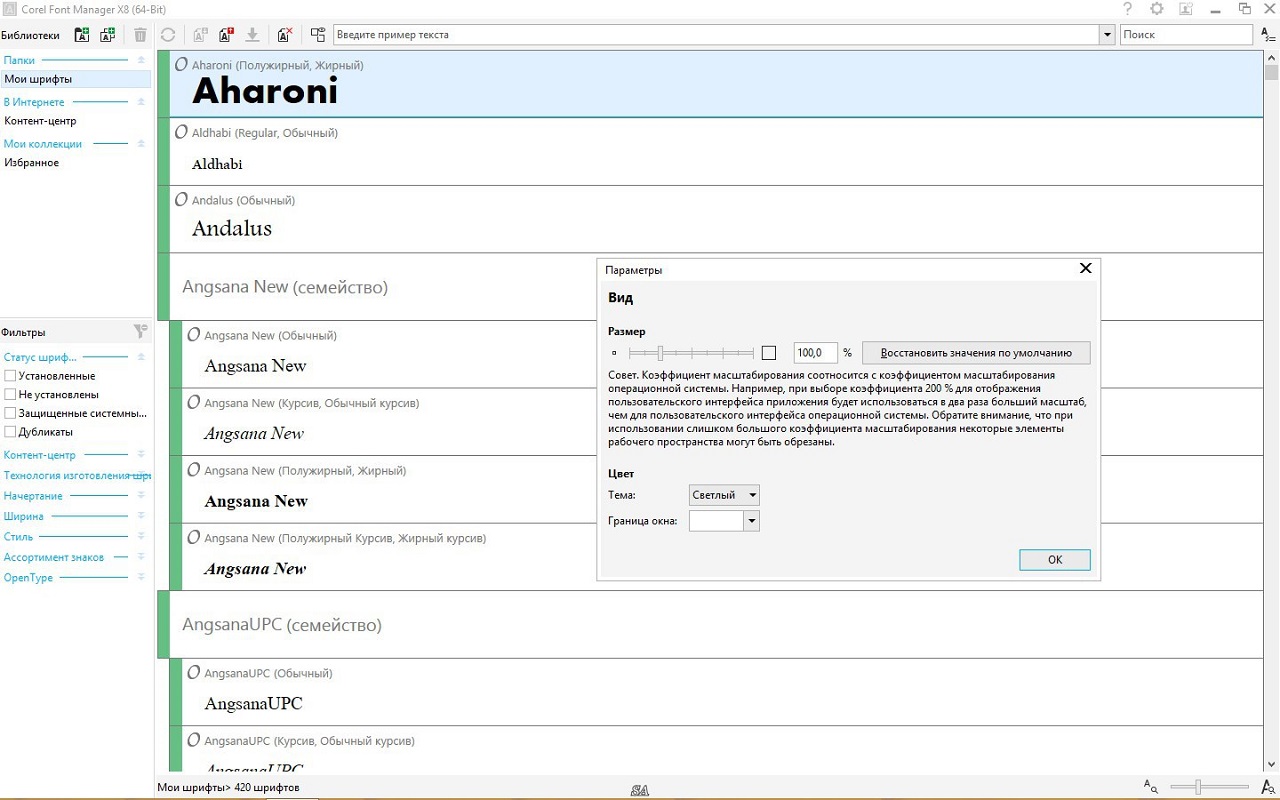Screen dimensions: 1280x800
Task: Click the font list view icon beside search
Action: click(x=1268, y=35)
